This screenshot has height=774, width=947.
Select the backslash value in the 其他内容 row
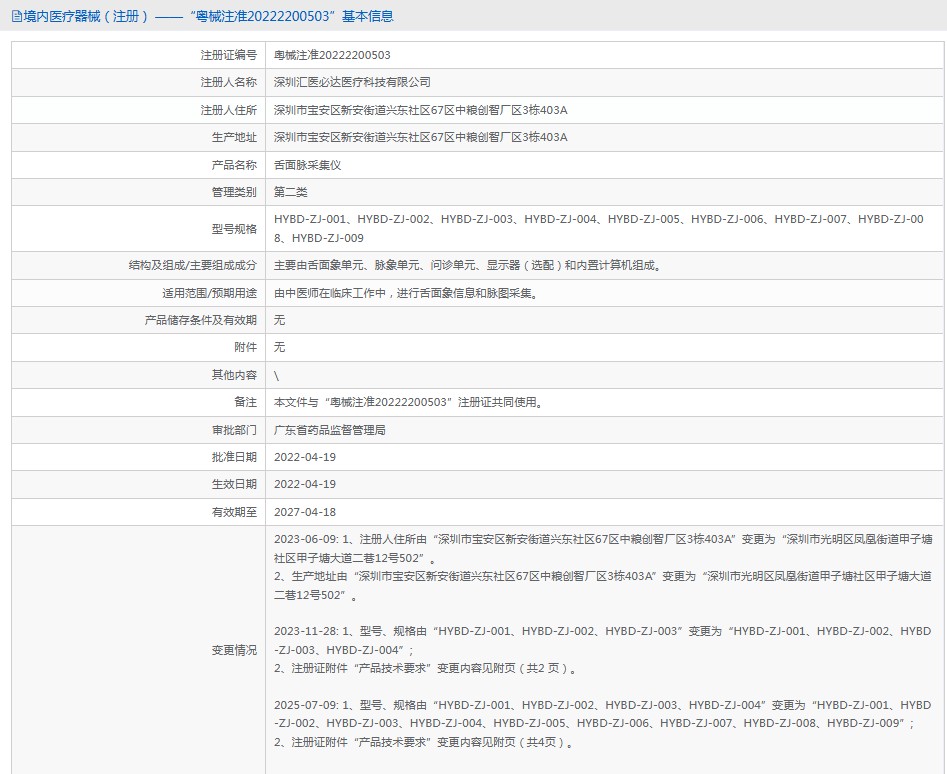tap(277, 376)
